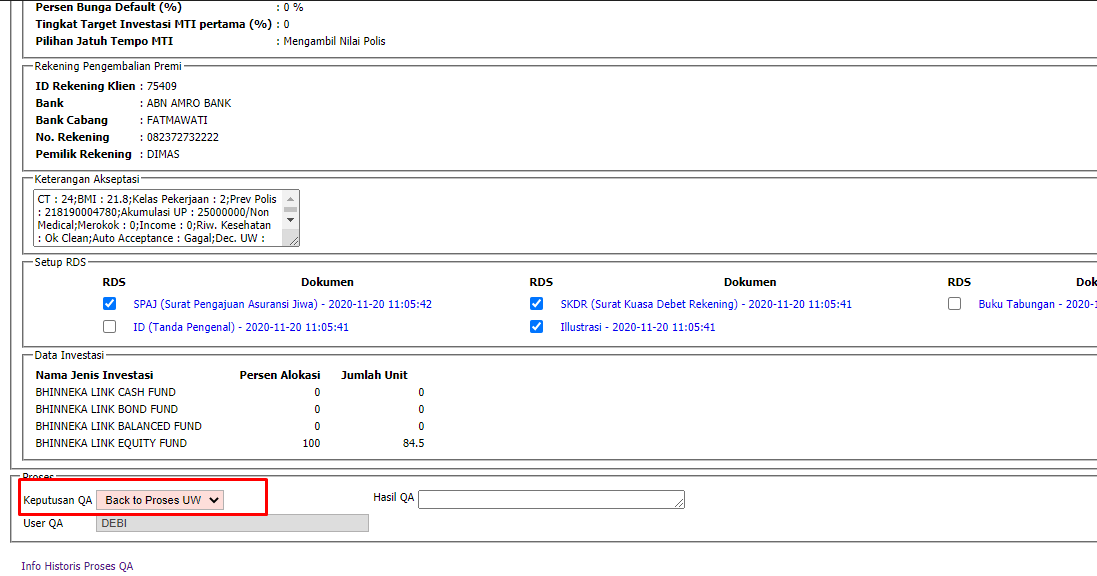Click the Keterangan Akseptasi scrollbar thumb
Image resolution: width=1097 pixels, height=576 pixels.
point(291,209)
